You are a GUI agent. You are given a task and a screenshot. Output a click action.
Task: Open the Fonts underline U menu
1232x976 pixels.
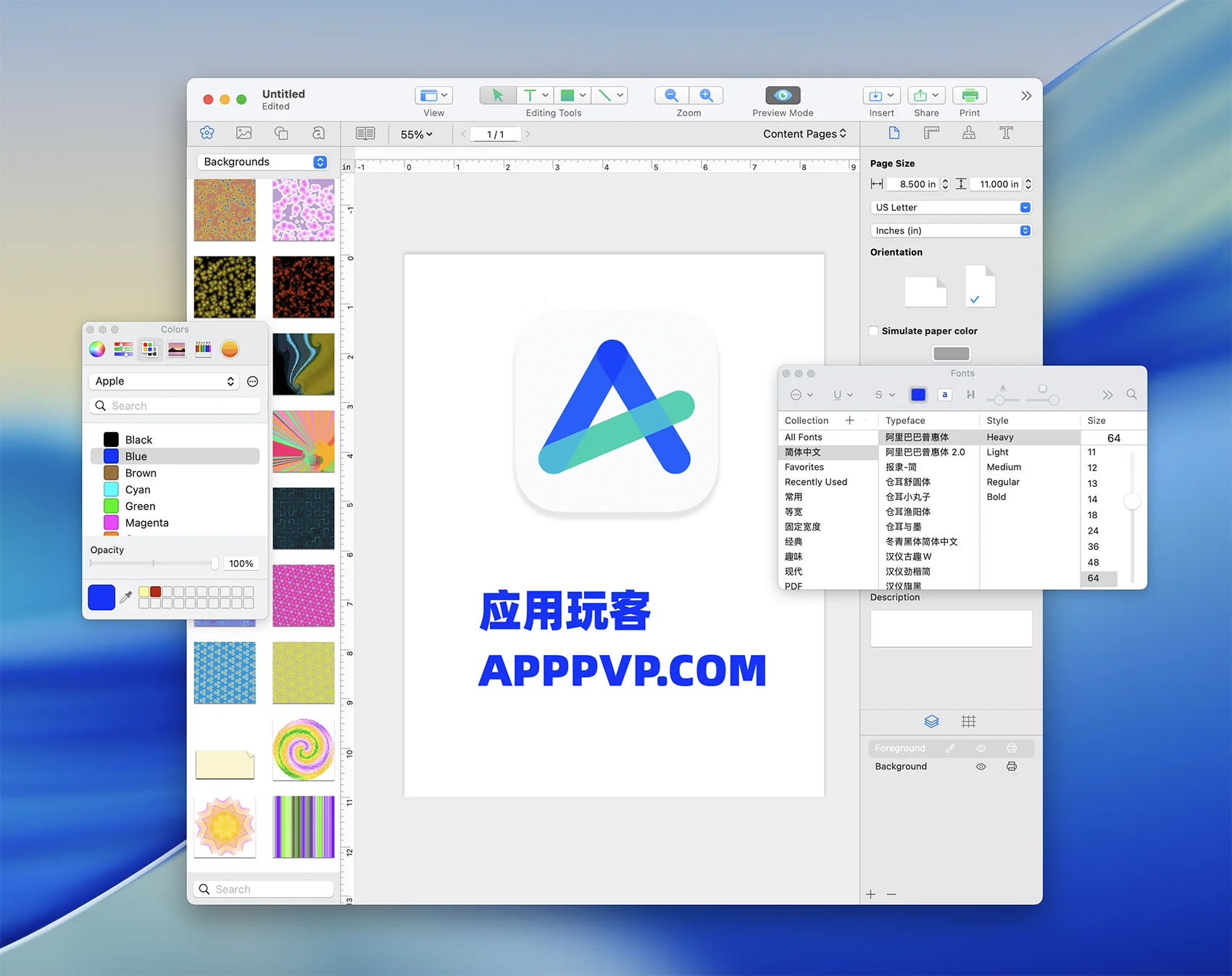843,395
